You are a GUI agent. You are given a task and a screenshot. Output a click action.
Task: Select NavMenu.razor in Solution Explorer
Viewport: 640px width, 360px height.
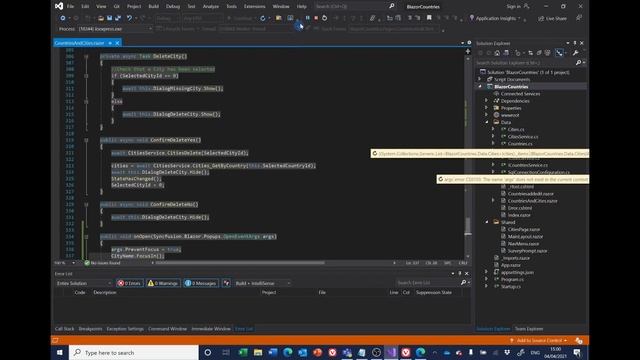(523, 244)
